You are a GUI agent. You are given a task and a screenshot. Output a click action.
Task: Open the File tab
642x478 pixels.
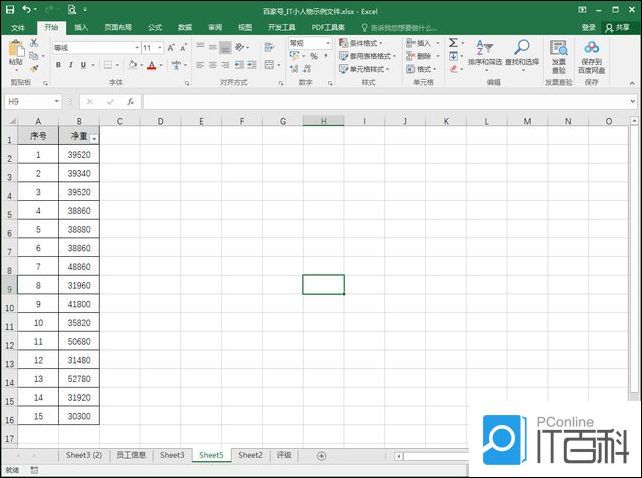(18, 27)
